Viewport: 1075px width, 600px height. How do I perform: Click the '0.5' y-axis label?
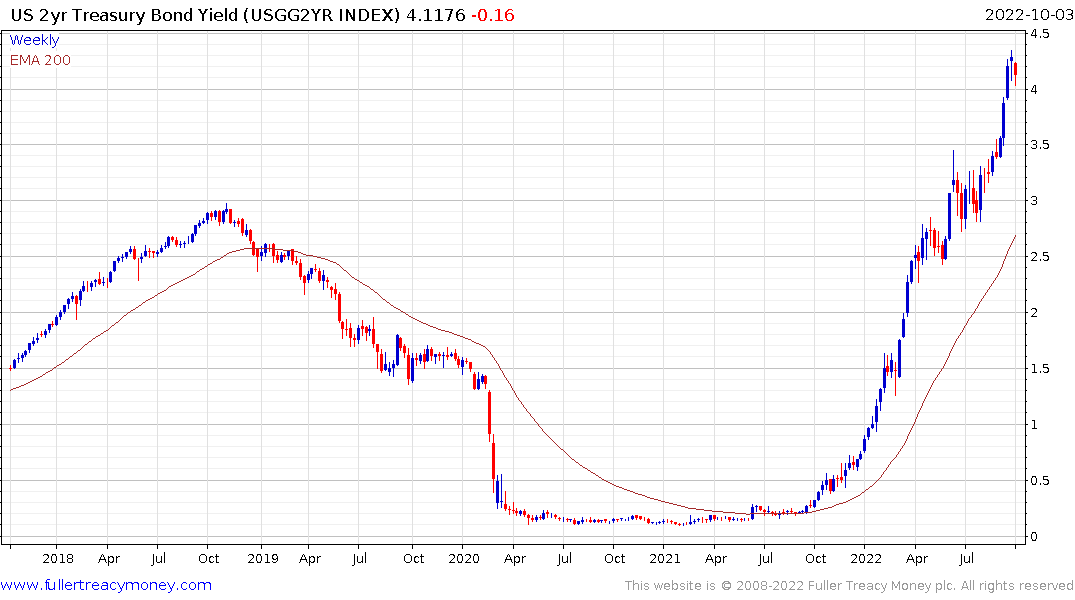(x=1039, y=481)
